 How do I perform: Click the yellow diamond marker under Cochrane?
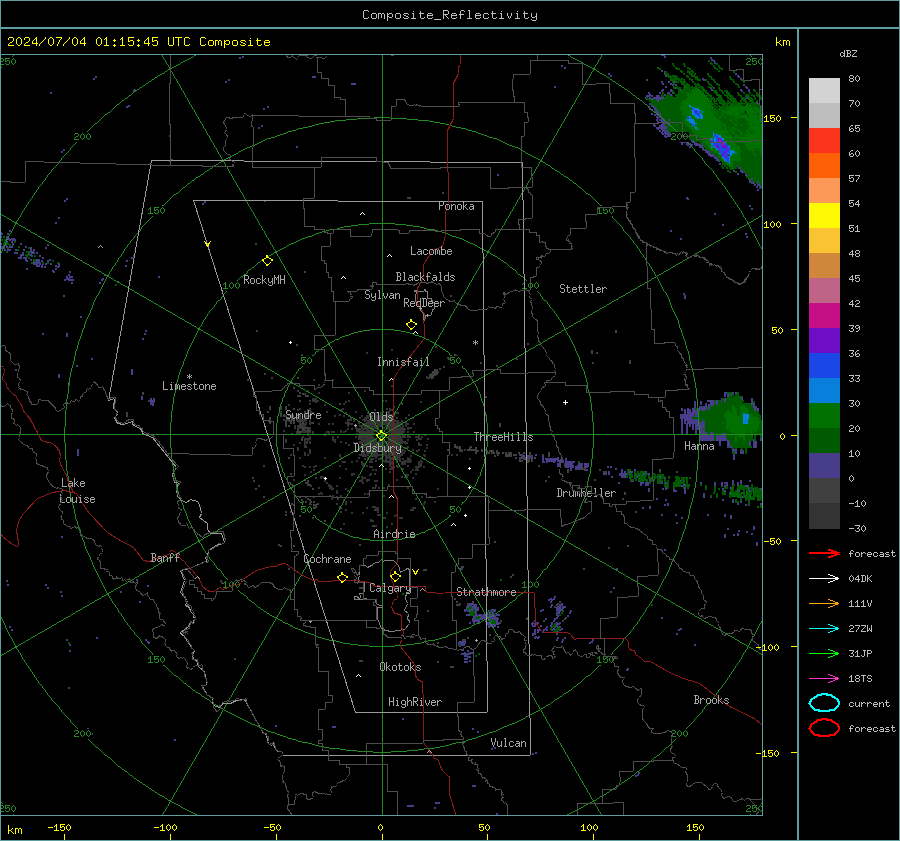coord(343,577)
